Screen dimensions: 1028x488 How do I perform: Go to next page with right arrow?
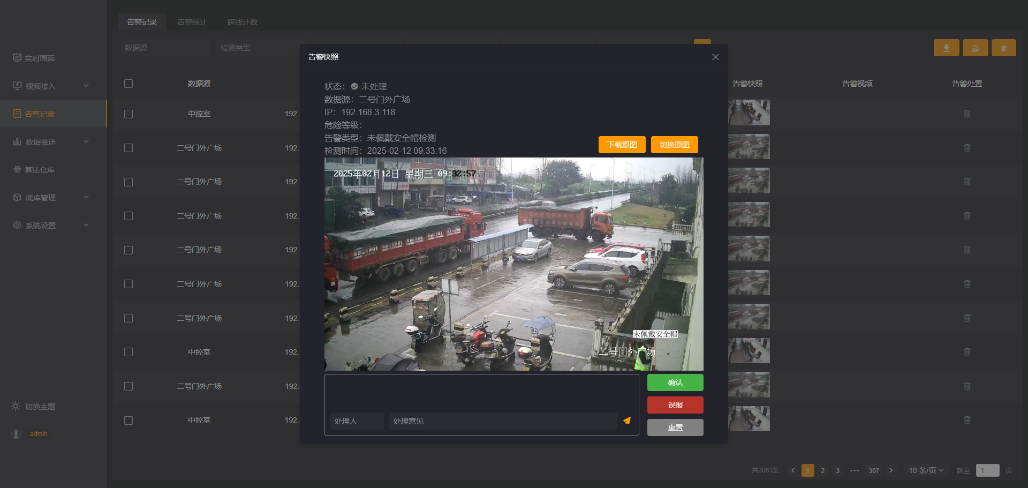[890, 470]
